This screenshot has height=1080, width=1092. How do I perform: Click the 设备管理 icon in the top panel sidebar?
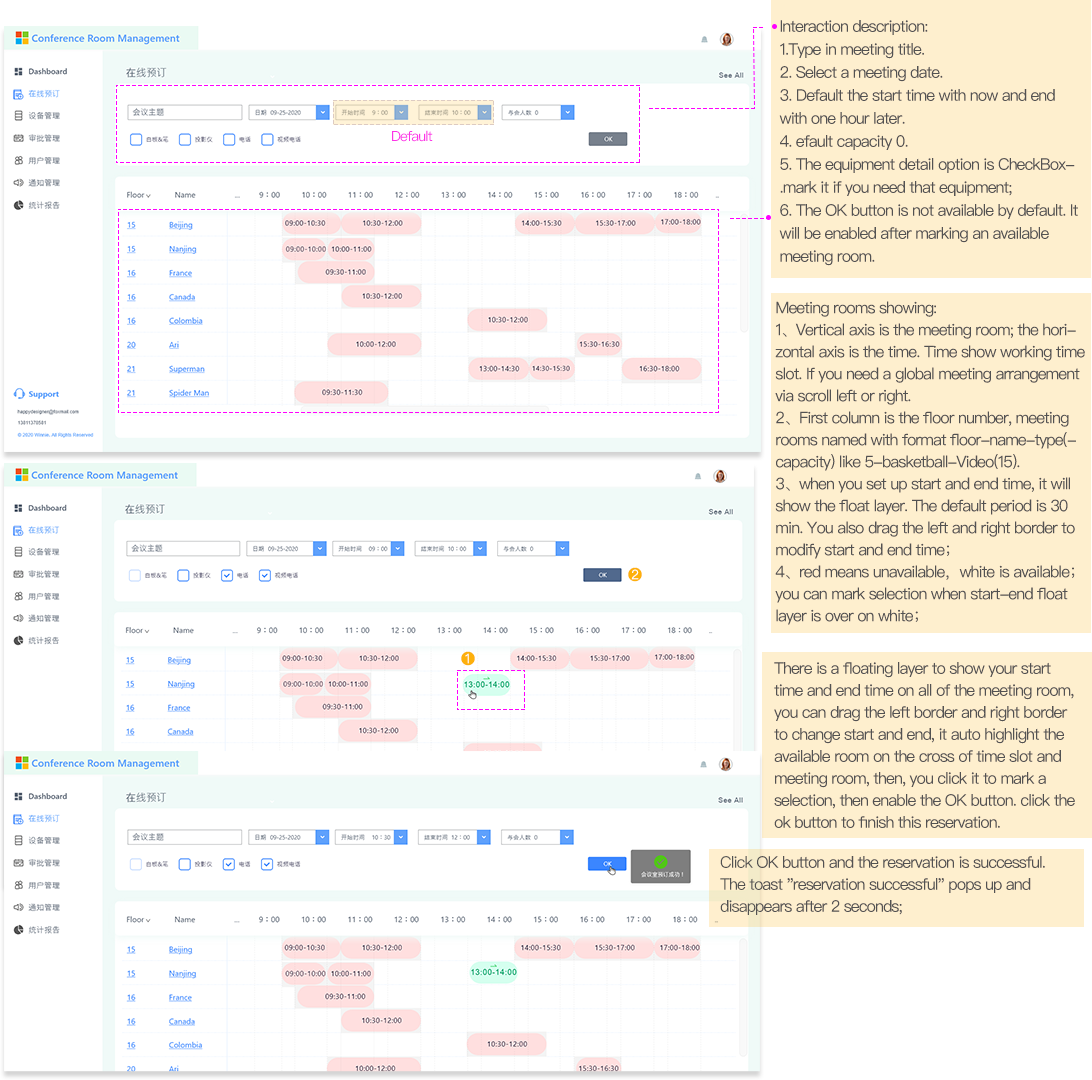click(x=18, y=116)
